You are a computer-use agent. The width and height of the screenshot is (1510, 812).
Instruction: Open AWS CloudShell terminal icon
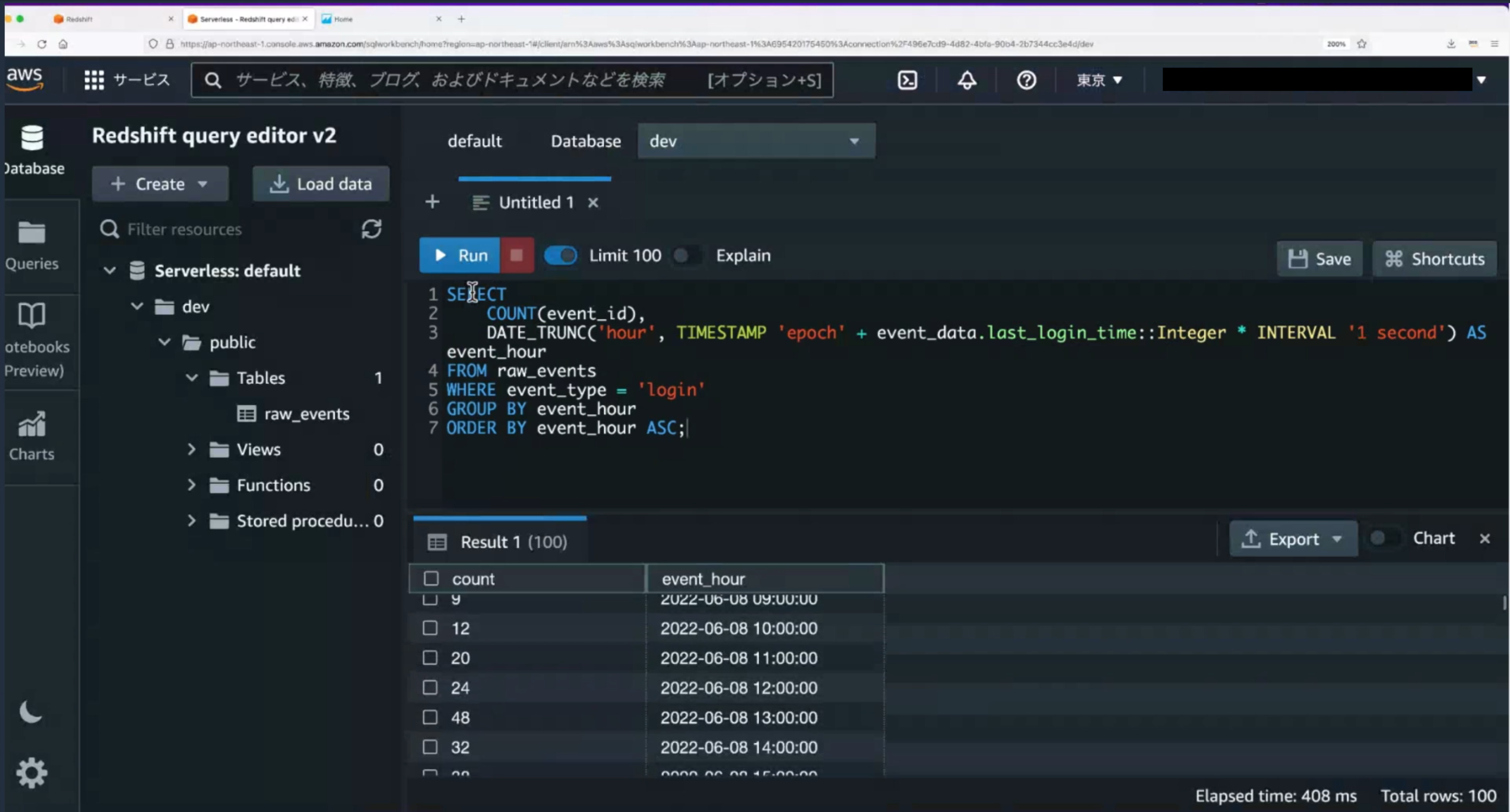click(x=908, y=80)
